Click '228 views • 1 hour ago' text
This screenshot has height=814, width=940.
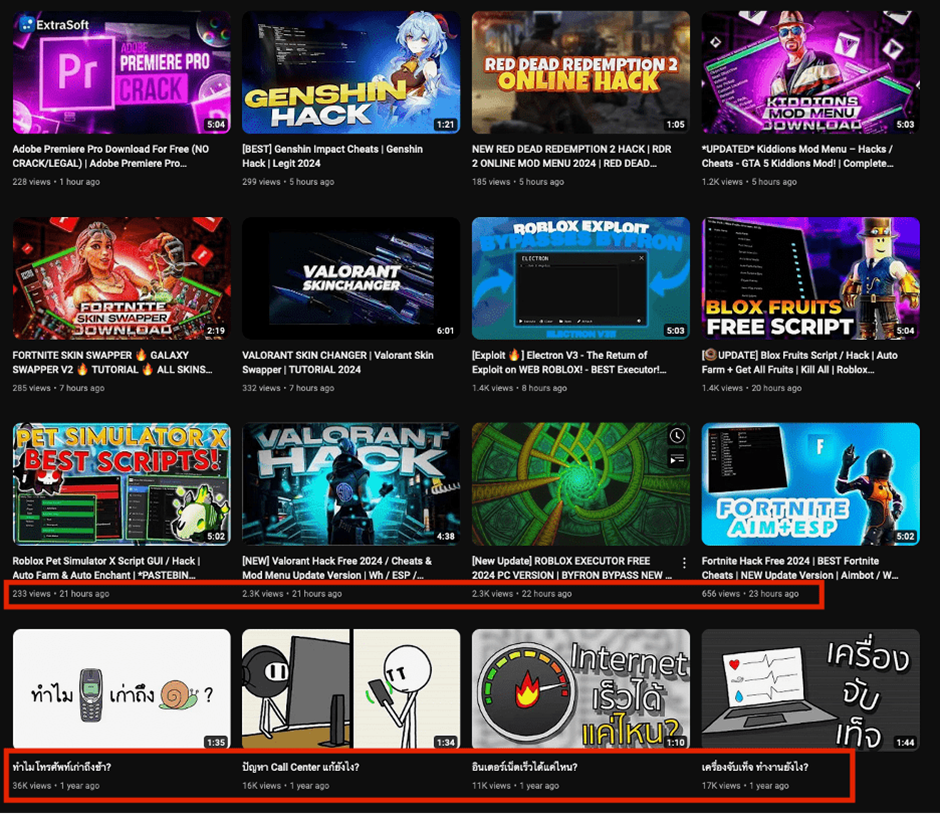(56, 182)
